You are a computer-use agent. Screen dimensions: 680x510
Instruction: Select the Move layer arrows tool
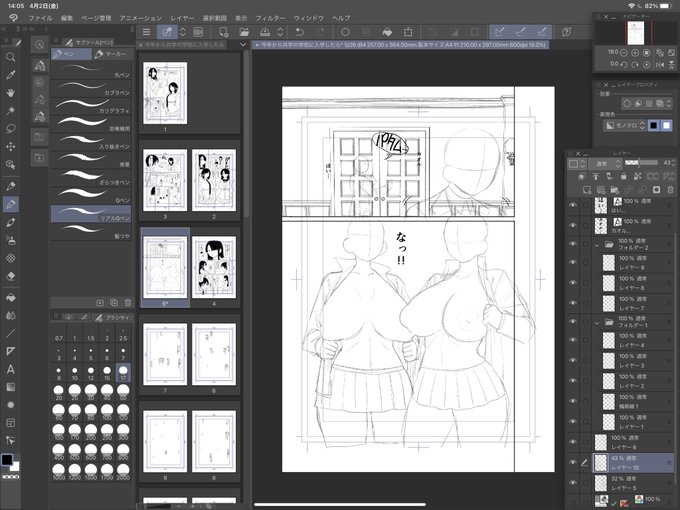[x=11, y=147]
